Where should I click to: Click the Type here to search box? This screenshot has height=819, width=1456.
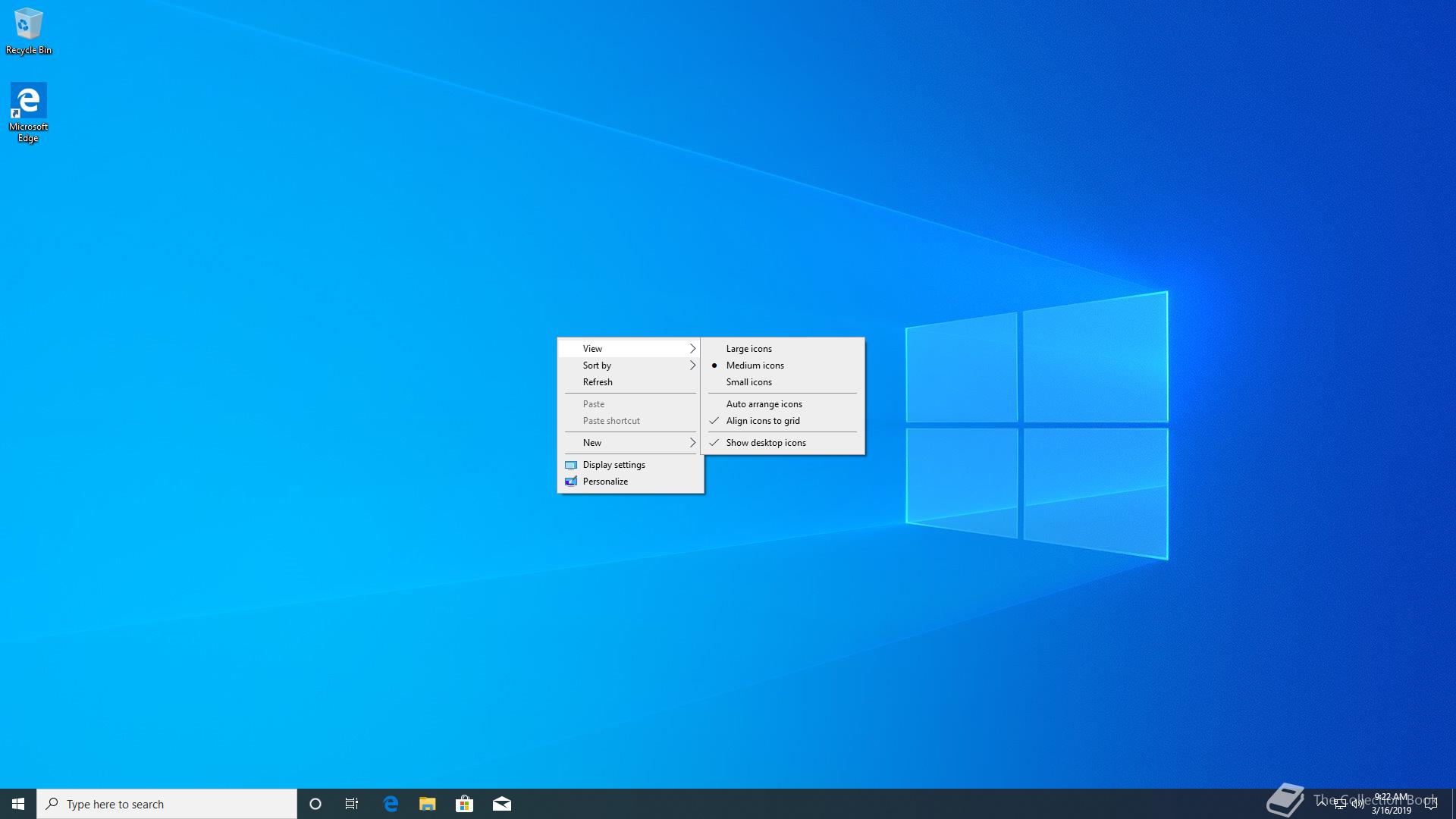pyautogui.click(x=167, y=804)
